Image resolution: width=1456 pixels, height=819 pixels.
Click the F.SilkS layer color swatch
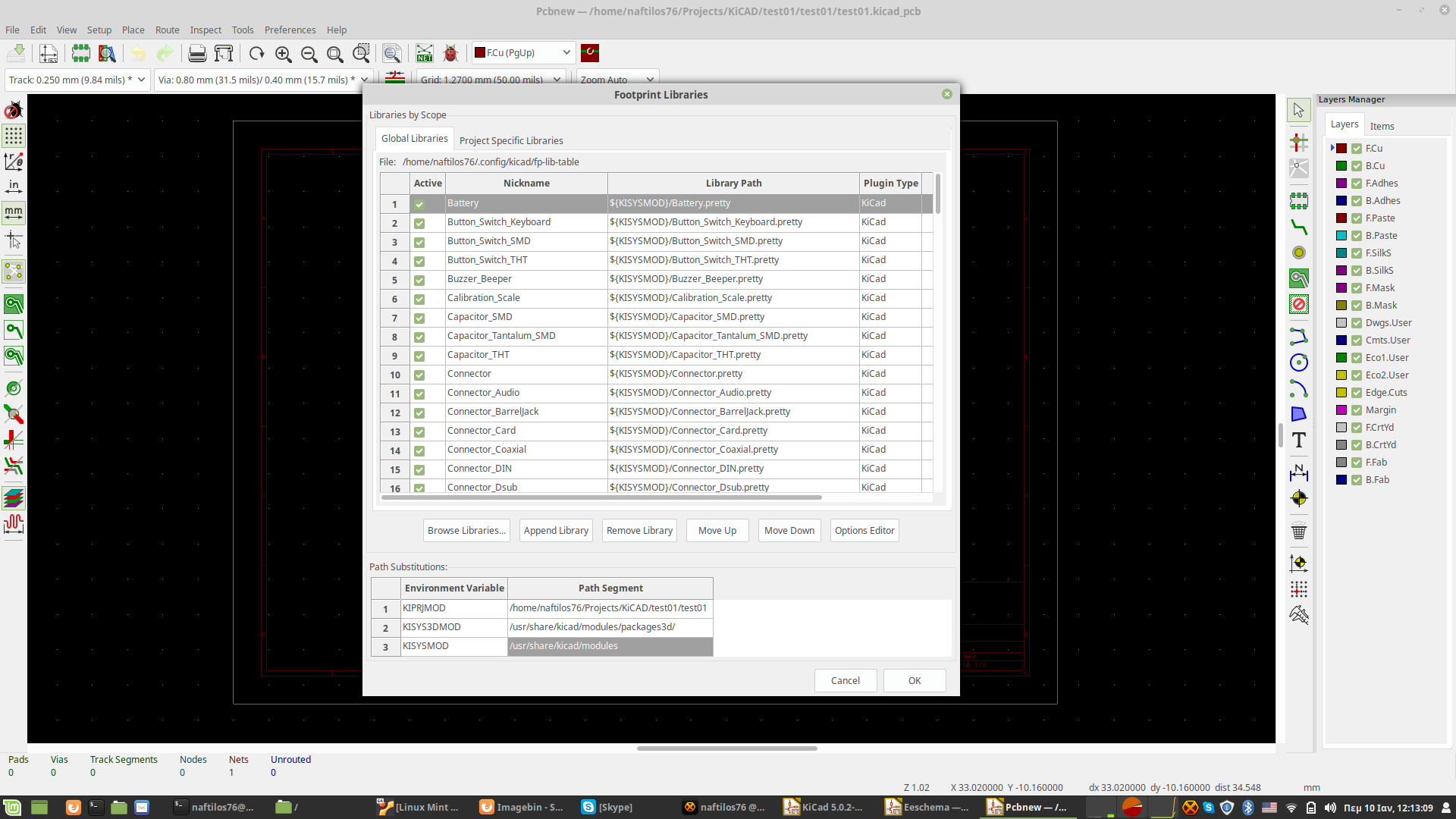coord(1341,253)
